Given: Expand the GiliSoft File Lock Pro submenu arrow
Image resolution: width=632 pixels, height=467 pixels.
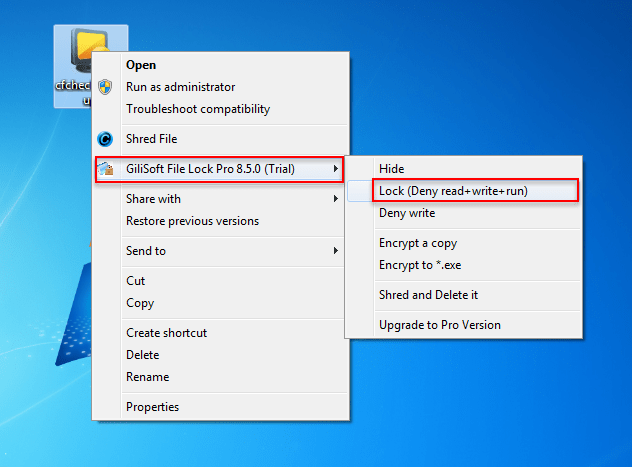Looking at the screenshot, I should coord(335,168).
